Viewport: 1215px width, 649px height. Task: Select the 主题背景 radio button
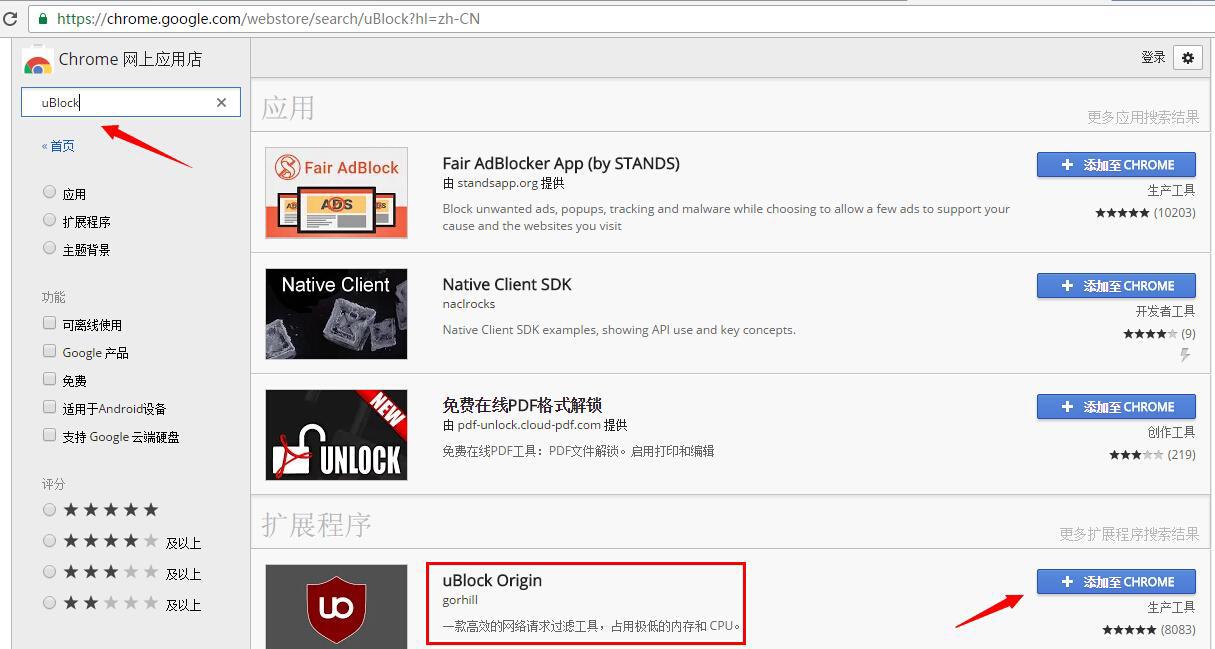50,248
